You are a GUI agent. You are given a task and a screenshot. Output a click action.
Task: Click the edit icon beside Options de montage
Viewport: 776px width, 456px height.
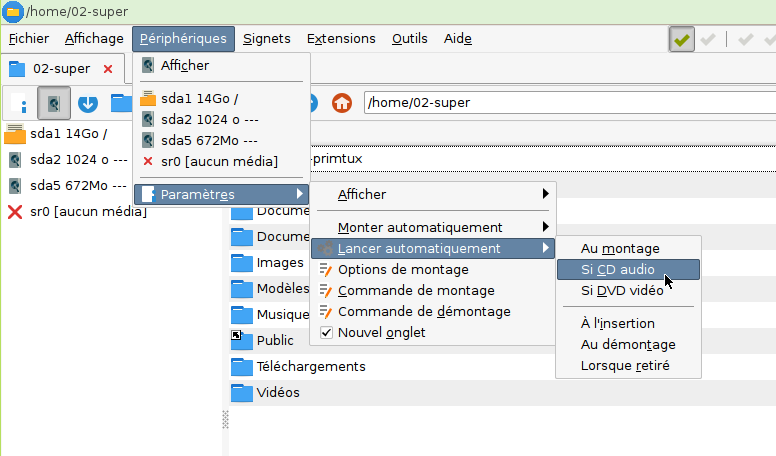325,270
